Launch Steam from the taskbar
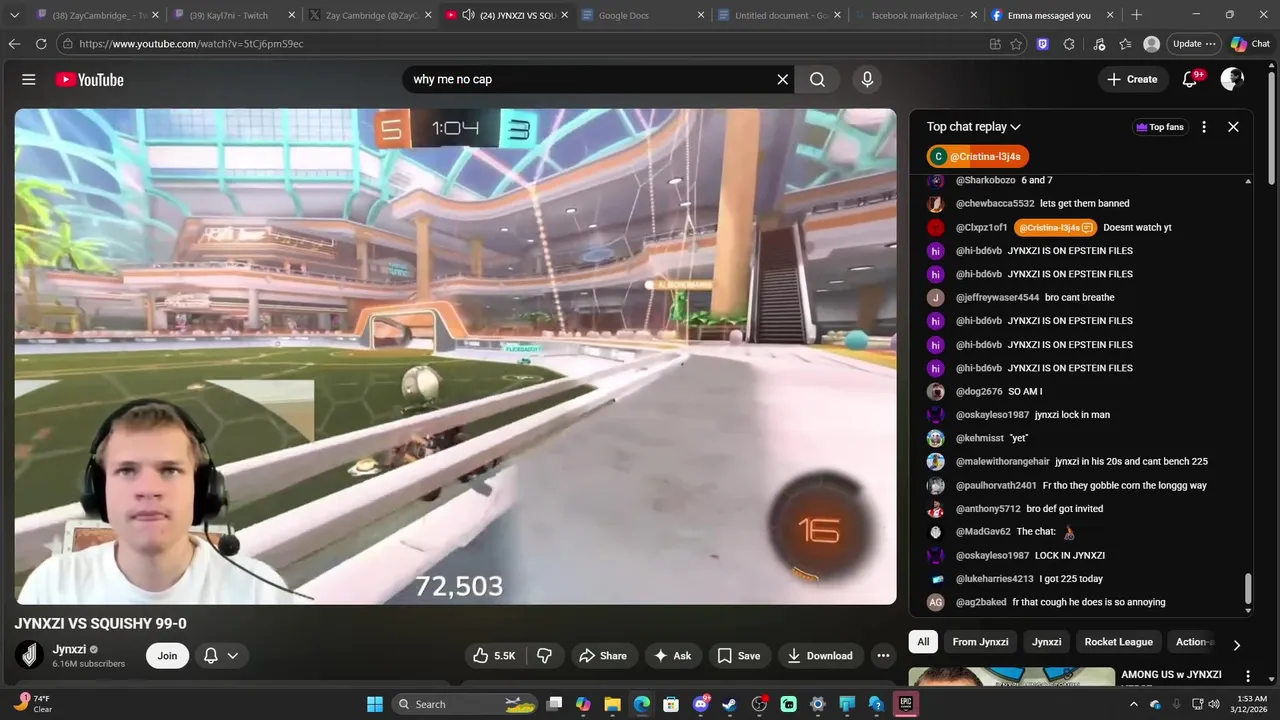This screenshot has height=720, width=1280. click(x=729, y=704)
